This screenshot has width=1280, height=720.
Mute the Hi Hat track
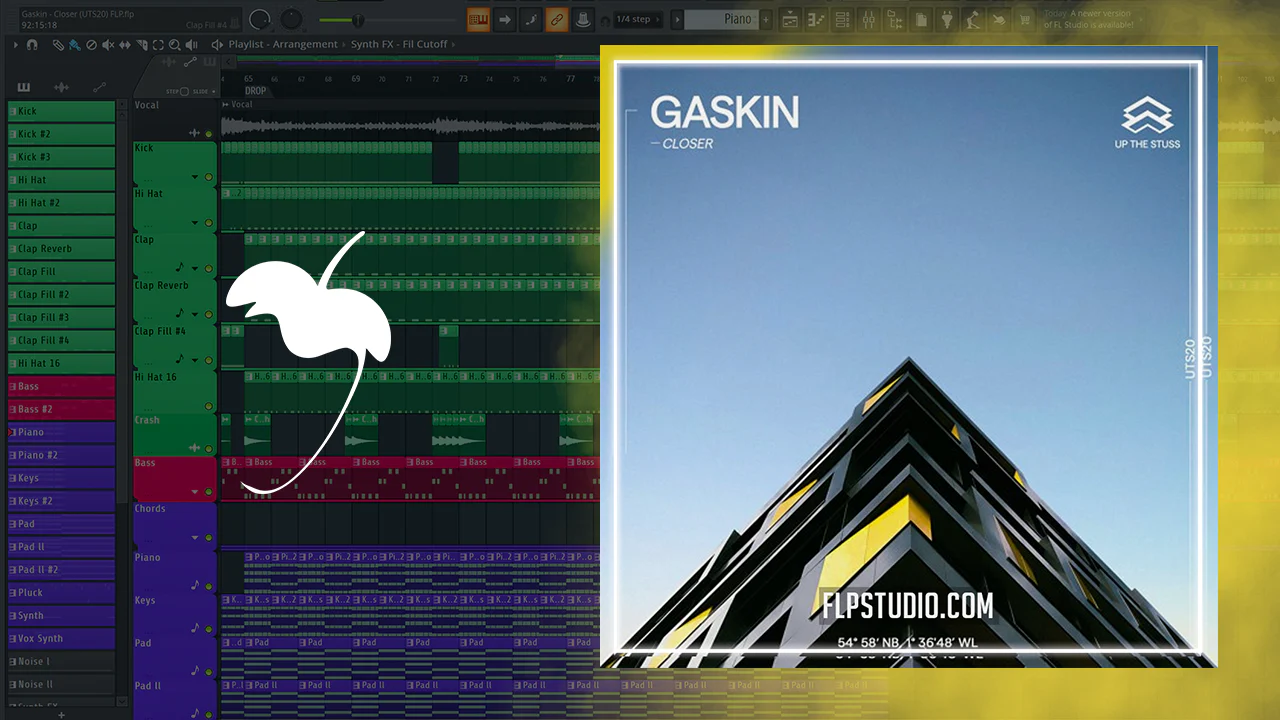209,224
